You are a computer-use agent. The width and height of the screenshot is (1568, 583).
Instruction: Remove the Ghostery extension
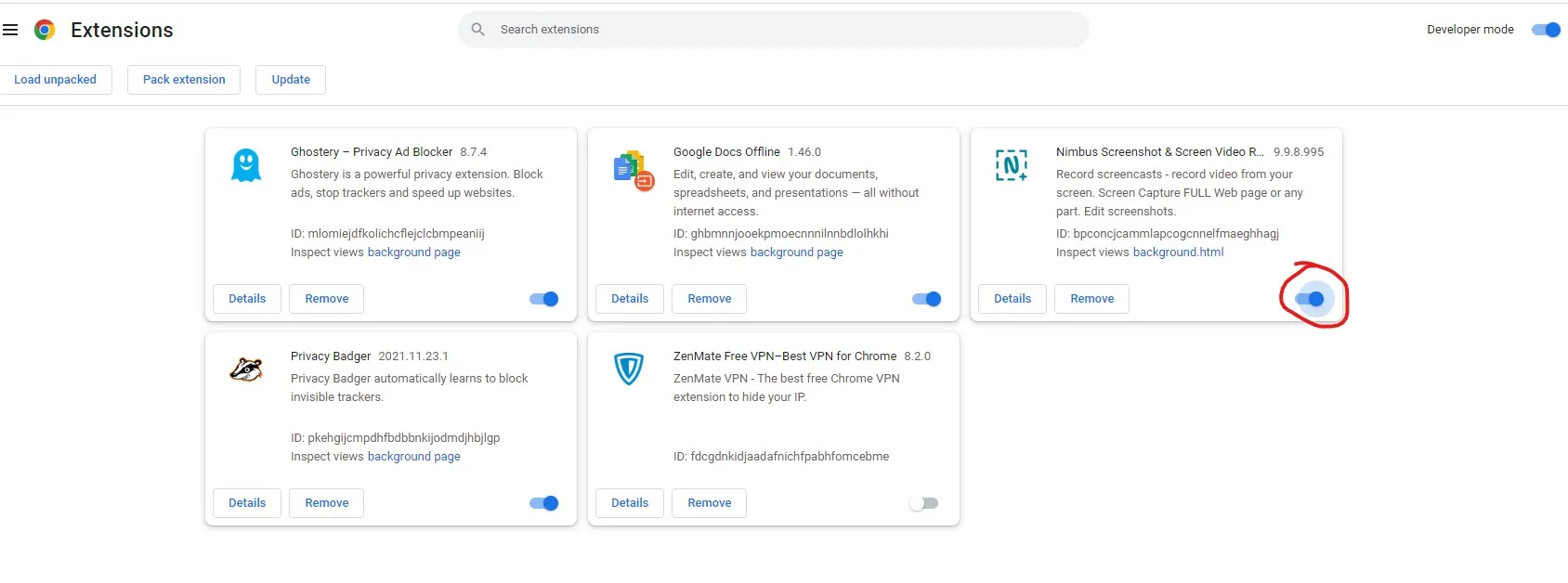click(327, 299)
